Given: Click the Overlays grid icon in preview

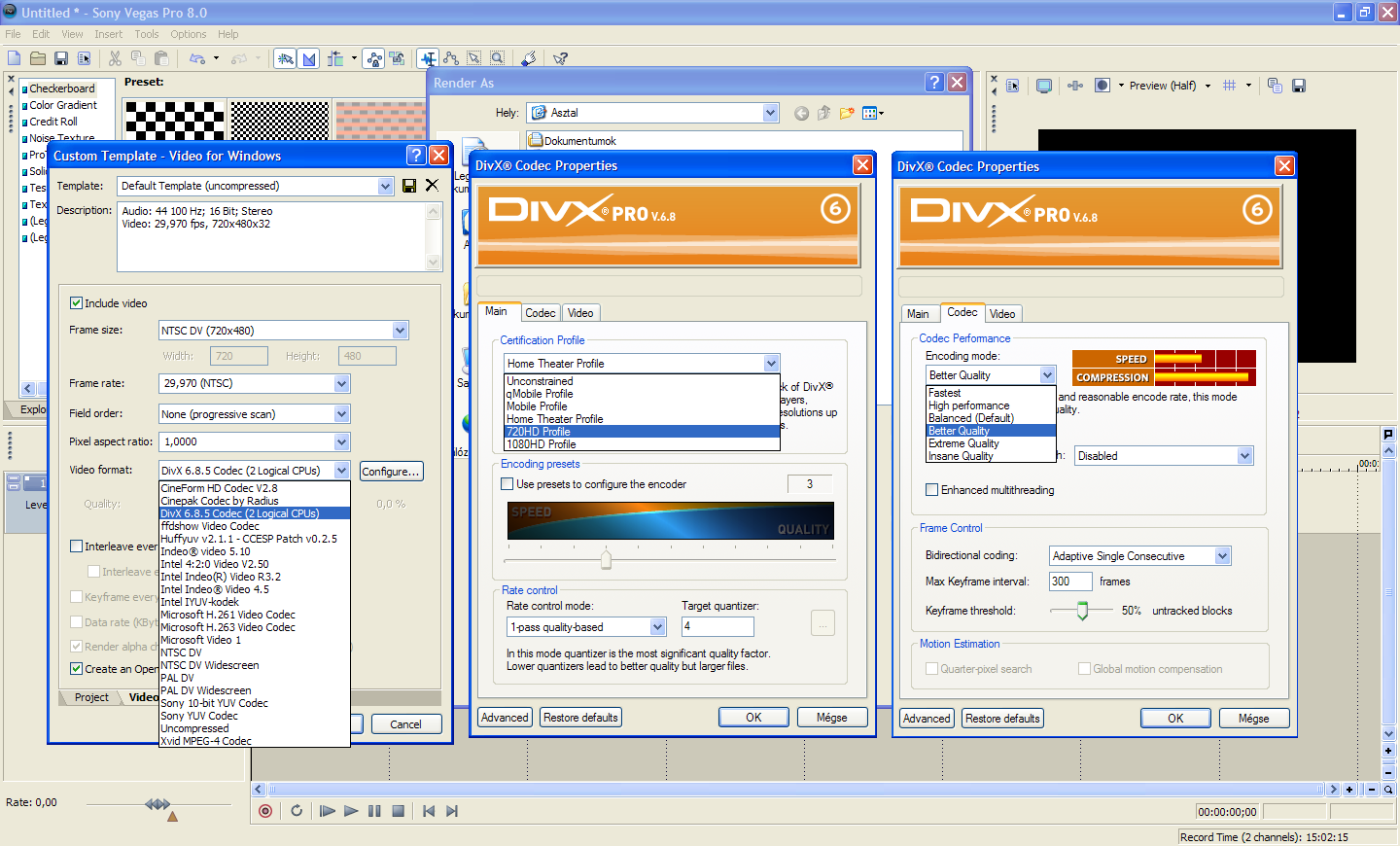Looking at the screenshot, I should [1230, 86].
